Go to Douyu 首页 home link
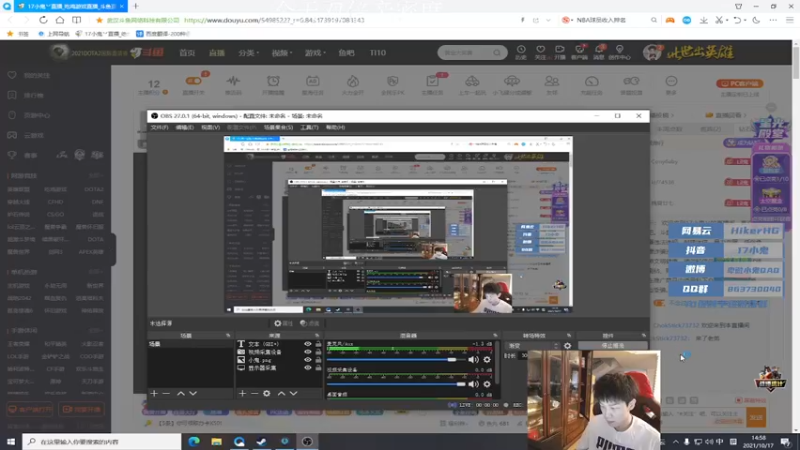The image size is (800, 450). [x=187, y=53]
